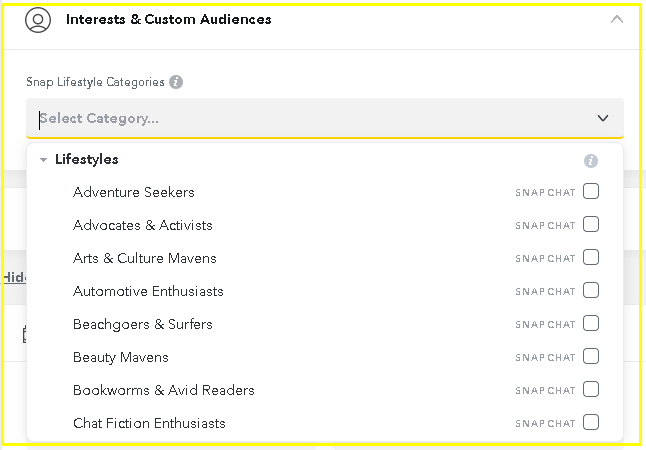Check the Beachgoers & Surfers checkbox
The image size is (646, 450).
[591, 323]
